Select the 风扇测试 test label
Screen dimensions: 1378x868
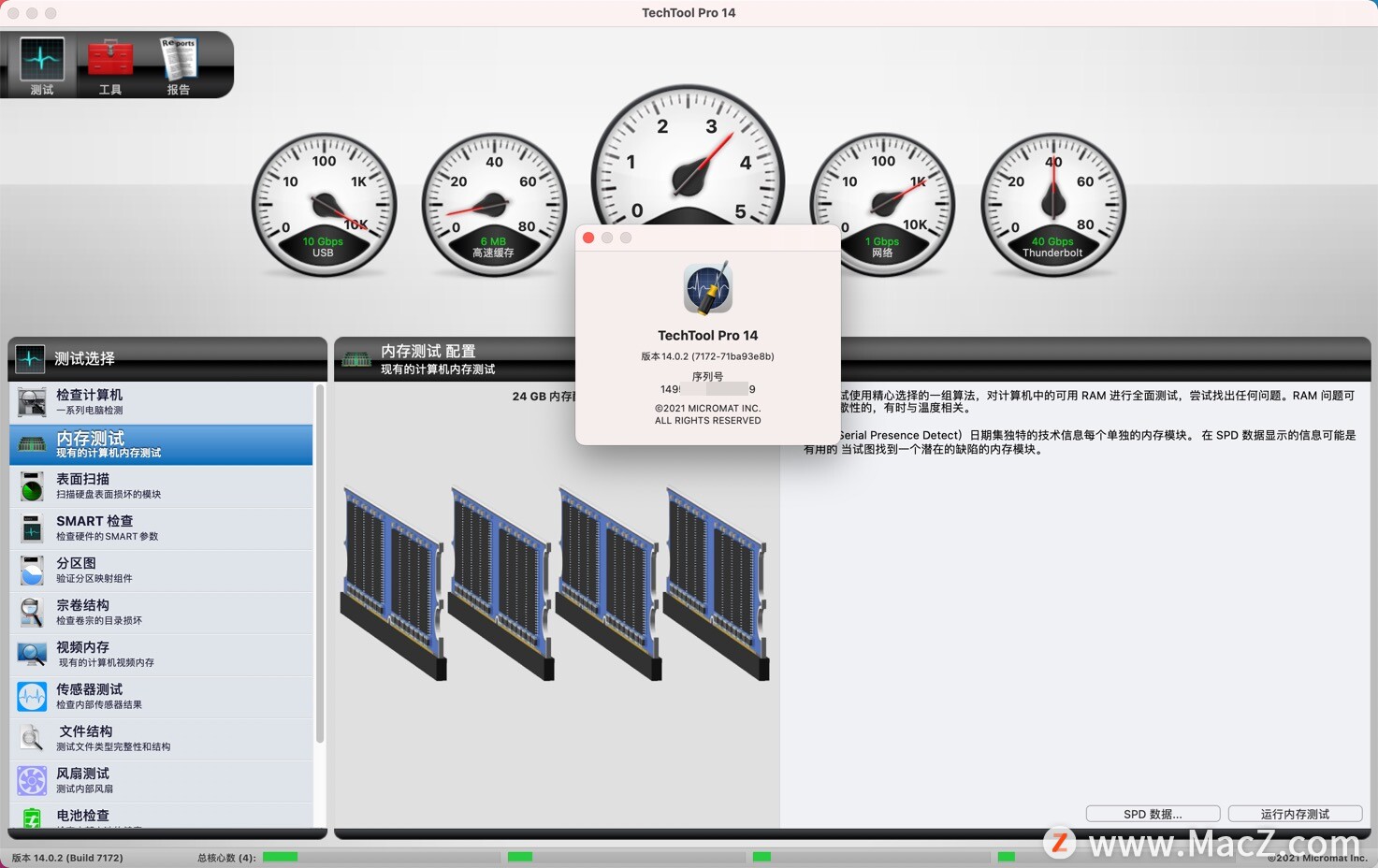point(82,774)
